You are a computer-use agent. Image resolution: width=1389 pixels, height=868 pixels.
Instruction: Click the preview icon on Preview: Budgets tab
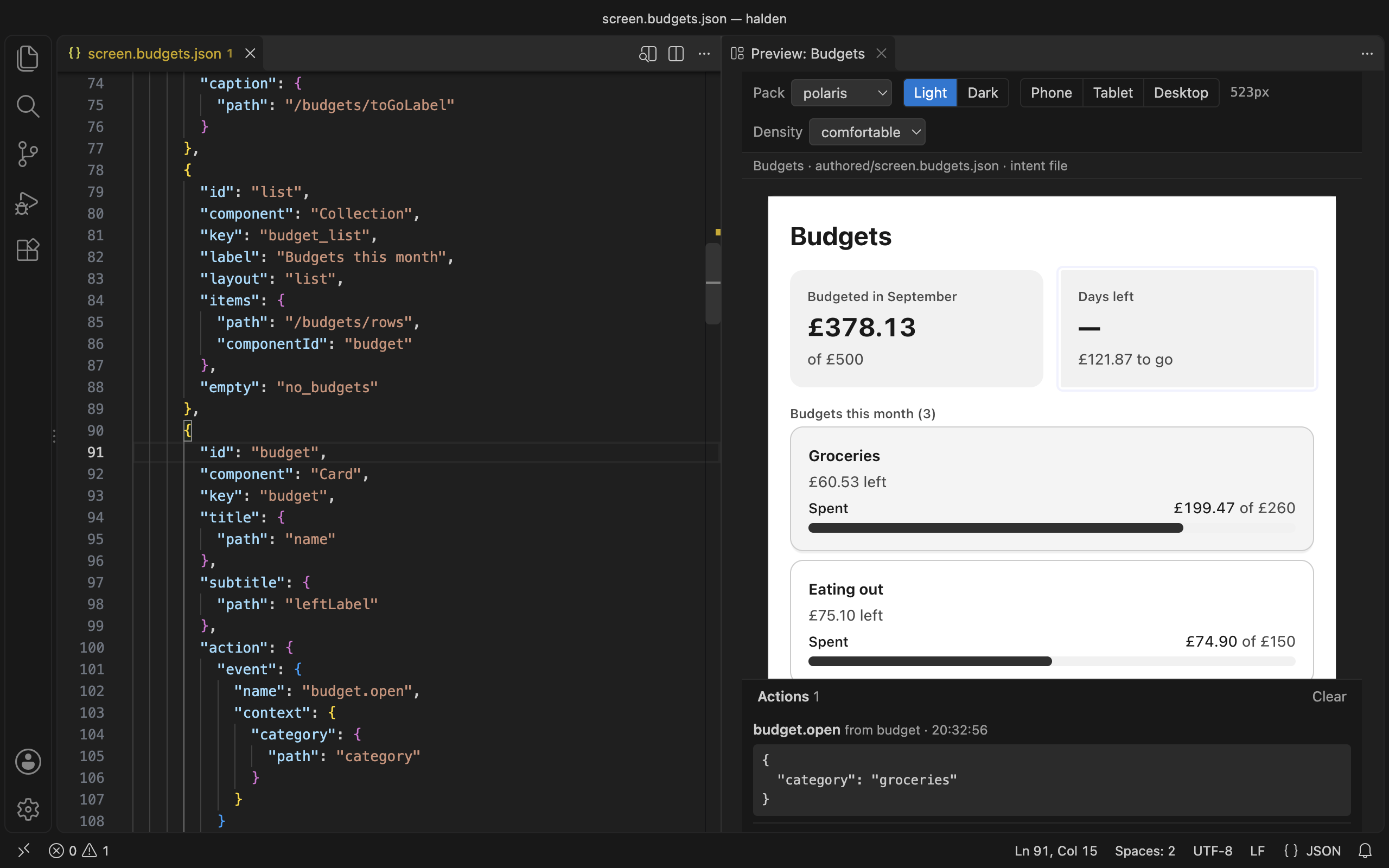[737, 53]
